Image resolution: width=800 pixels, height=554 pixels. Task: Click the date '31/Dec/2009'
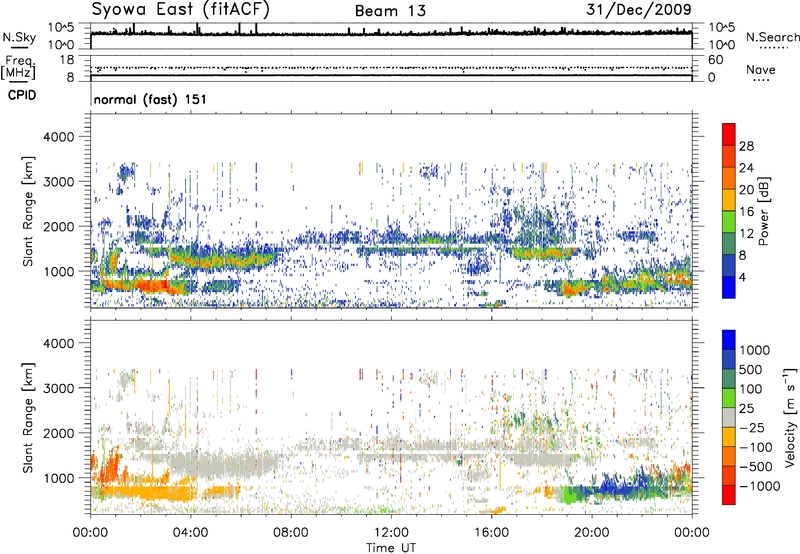pos(639,9)
